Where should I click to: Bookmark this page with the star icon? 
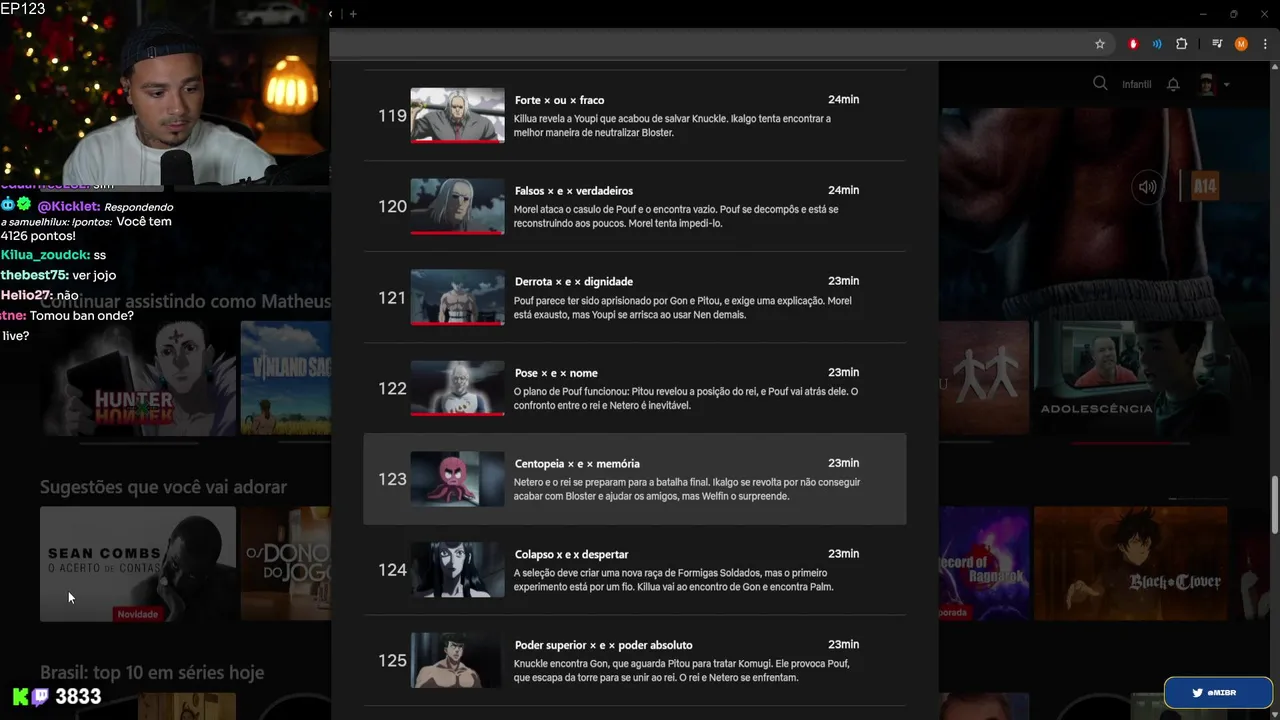click(x=1100, y=44)
